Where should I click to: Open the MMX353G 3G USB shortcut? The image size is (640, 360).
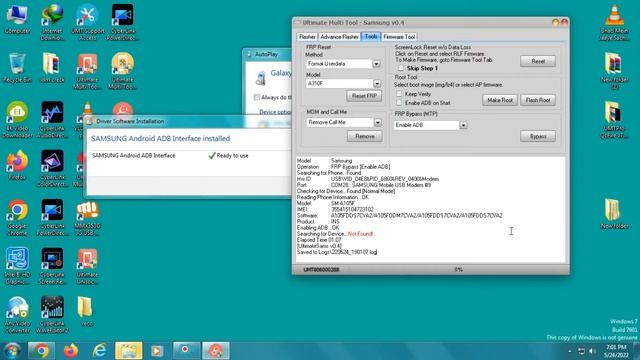point(87,217)
